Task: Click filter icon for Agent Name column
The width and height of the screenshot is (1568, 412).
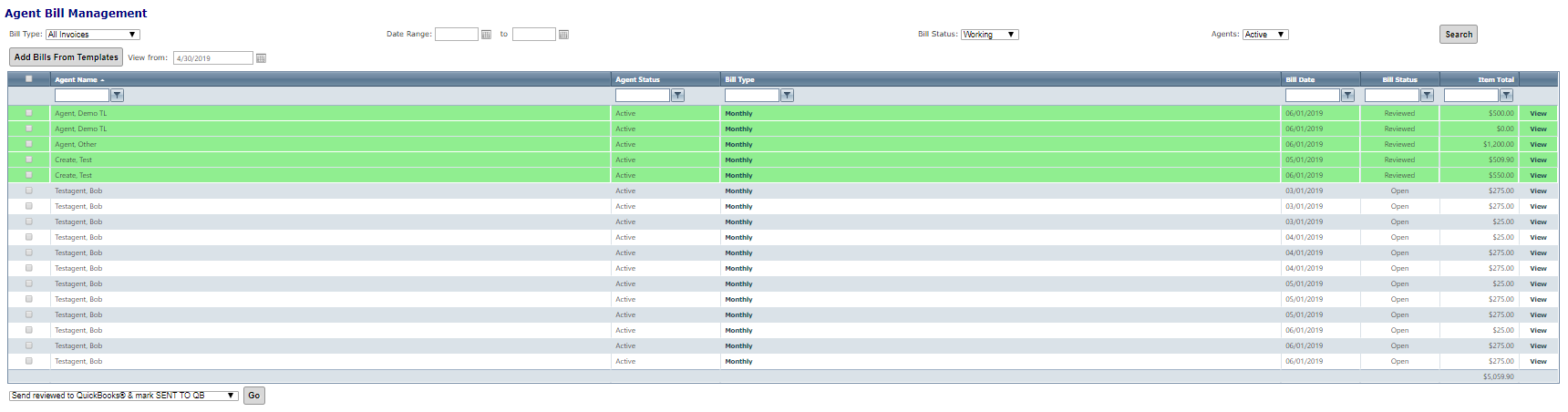Action: [118, 96]
